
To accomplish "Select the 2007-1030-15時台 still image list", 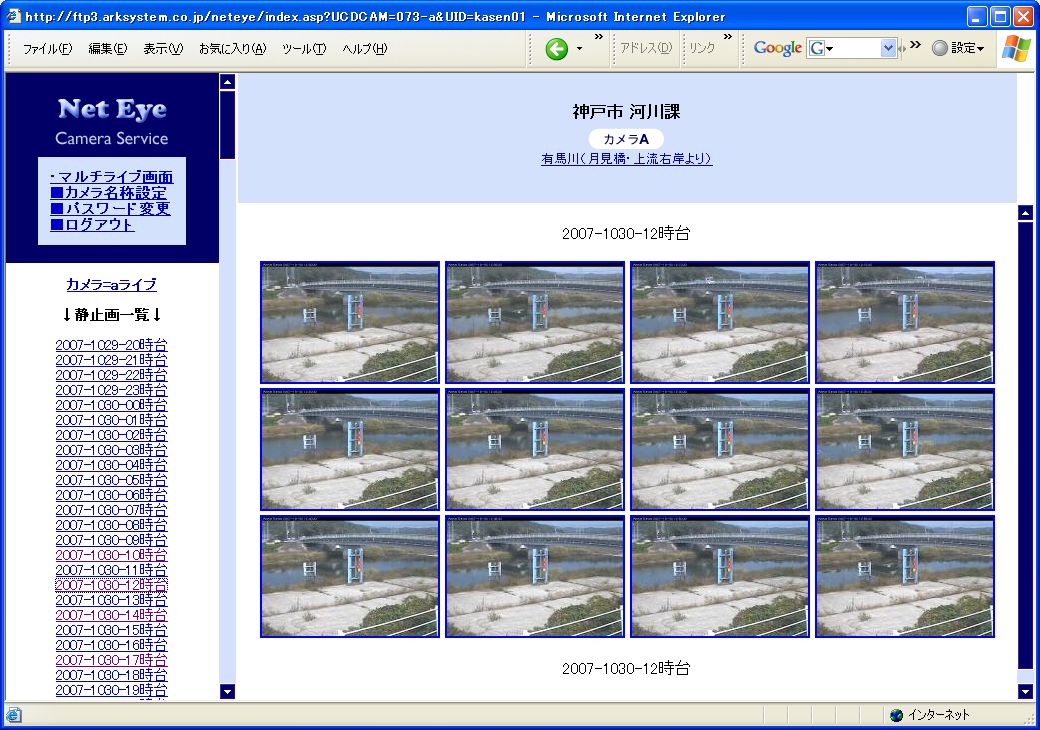I will (x=111, y=630).
